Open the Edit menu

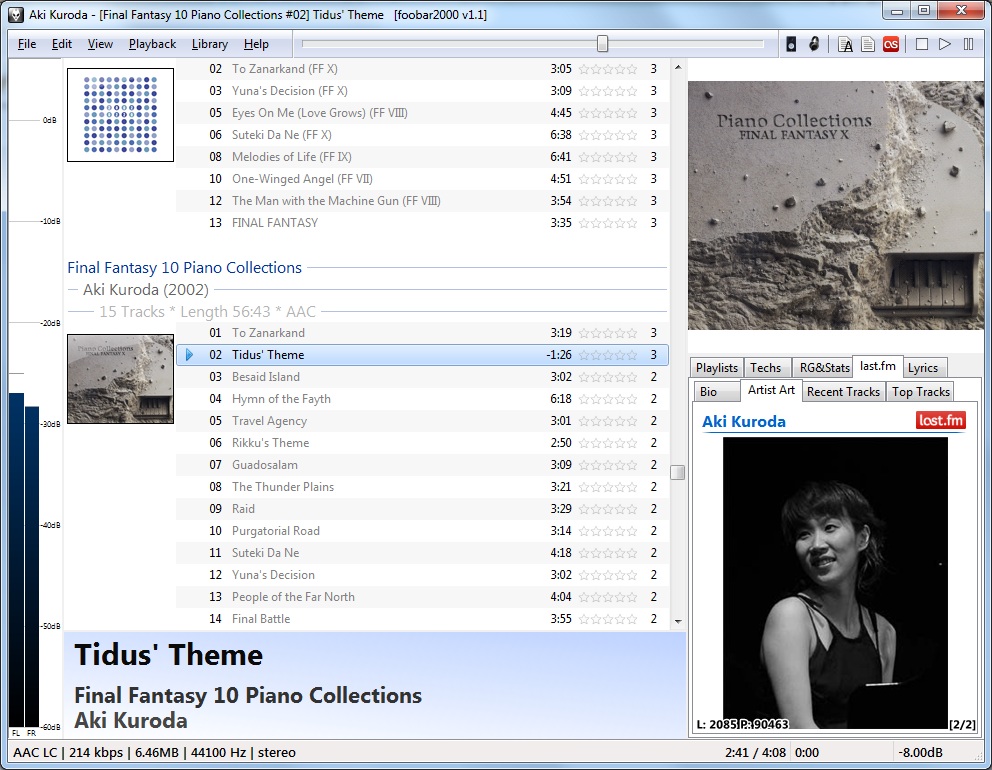[x=61, y=44]
